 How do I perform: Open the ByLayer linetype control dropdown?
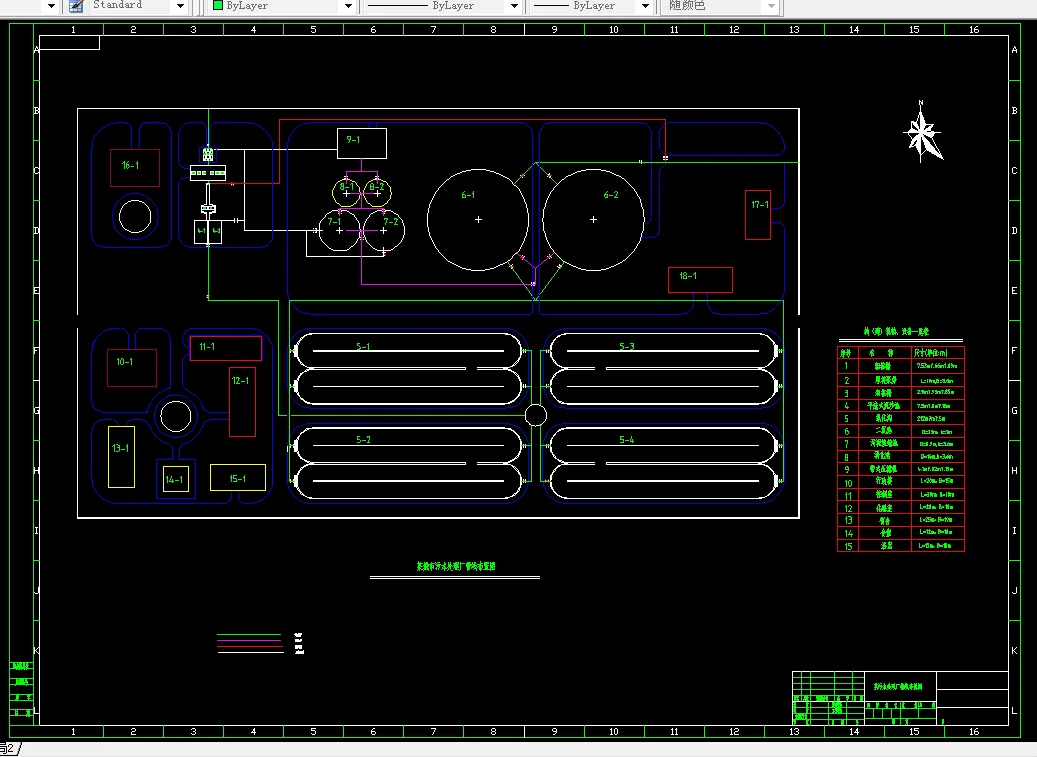pyautogui.click(x=514, y=6)
